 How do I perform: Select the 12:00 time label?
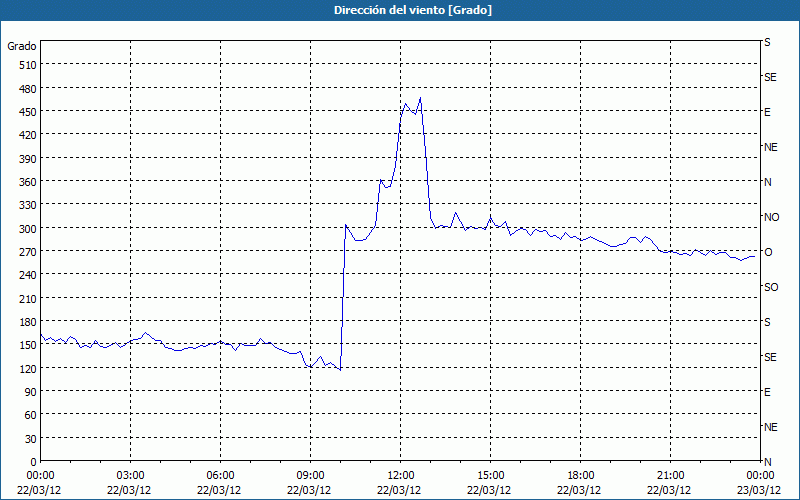click(401, 476)
